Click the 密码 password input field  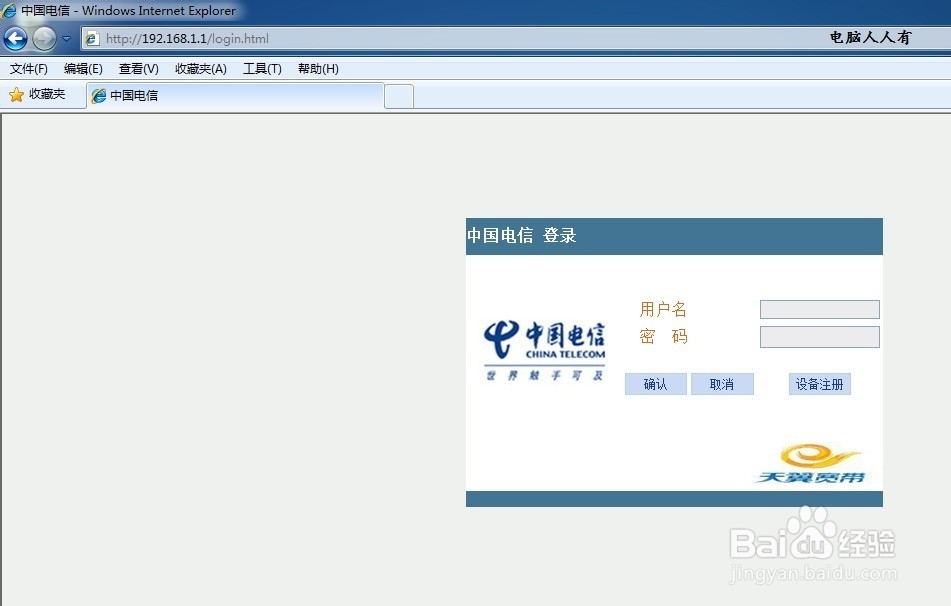(819, 337)
